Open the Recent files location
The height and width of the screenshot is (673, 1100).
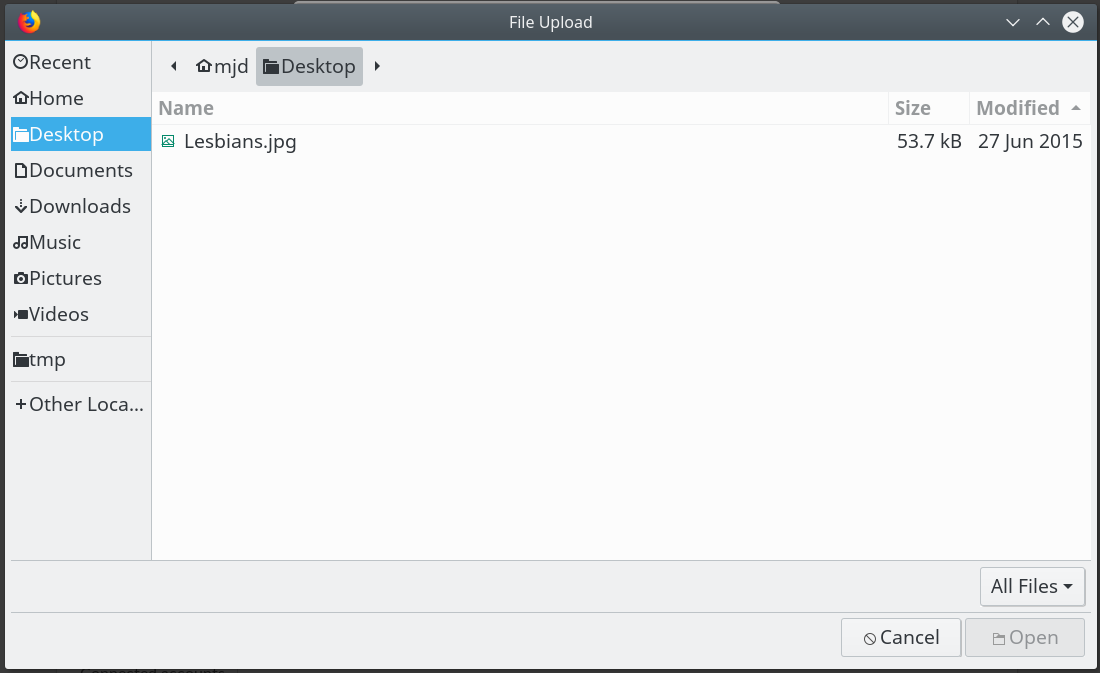(81, 62)
